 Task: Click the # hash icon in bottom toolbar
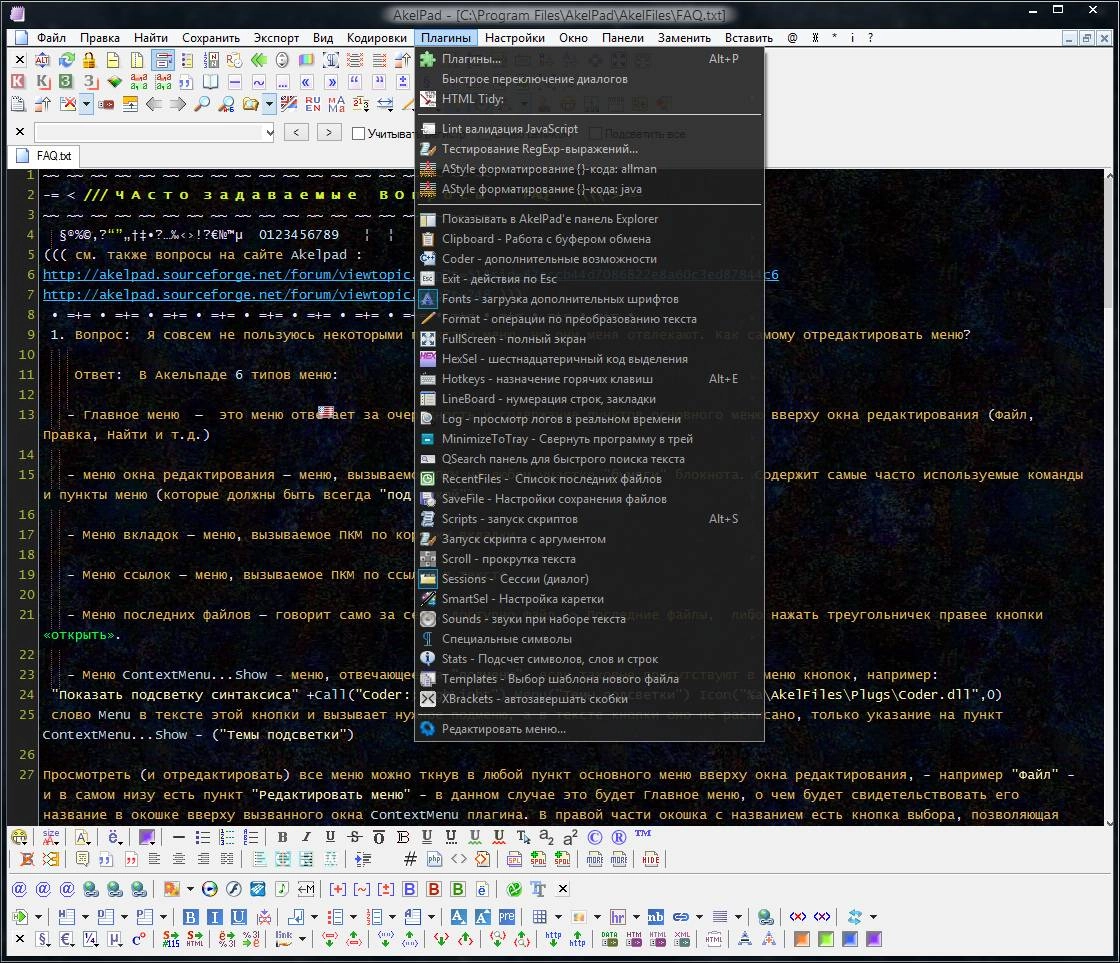coord(410,859)
